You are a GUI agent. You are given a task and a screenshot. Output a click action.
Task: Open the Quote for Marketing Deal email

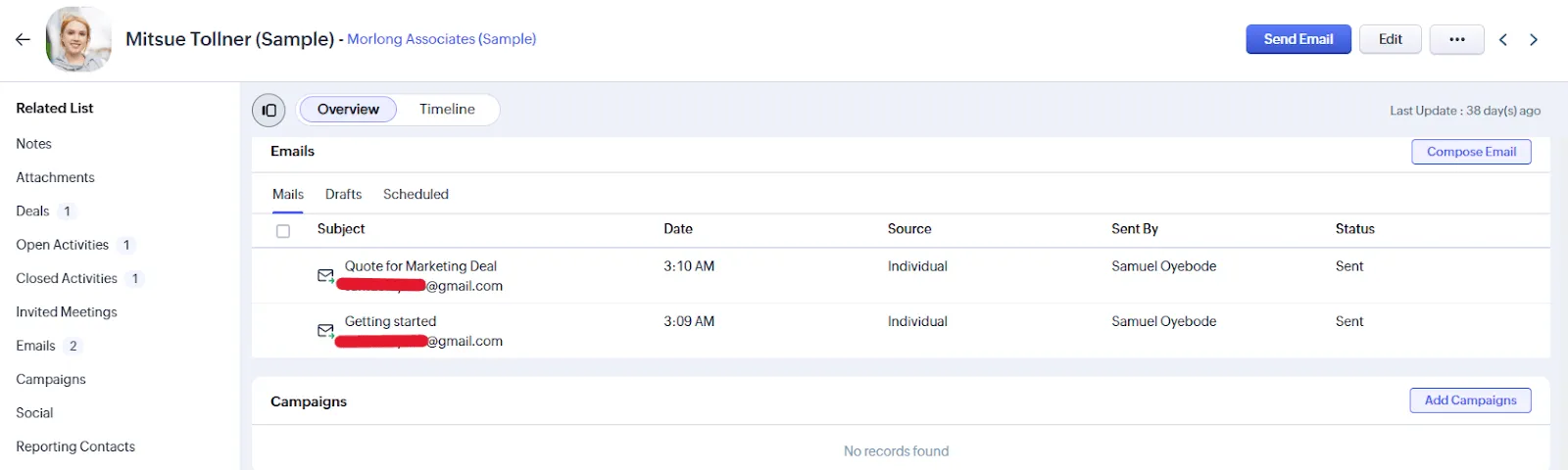coord(420,266)
